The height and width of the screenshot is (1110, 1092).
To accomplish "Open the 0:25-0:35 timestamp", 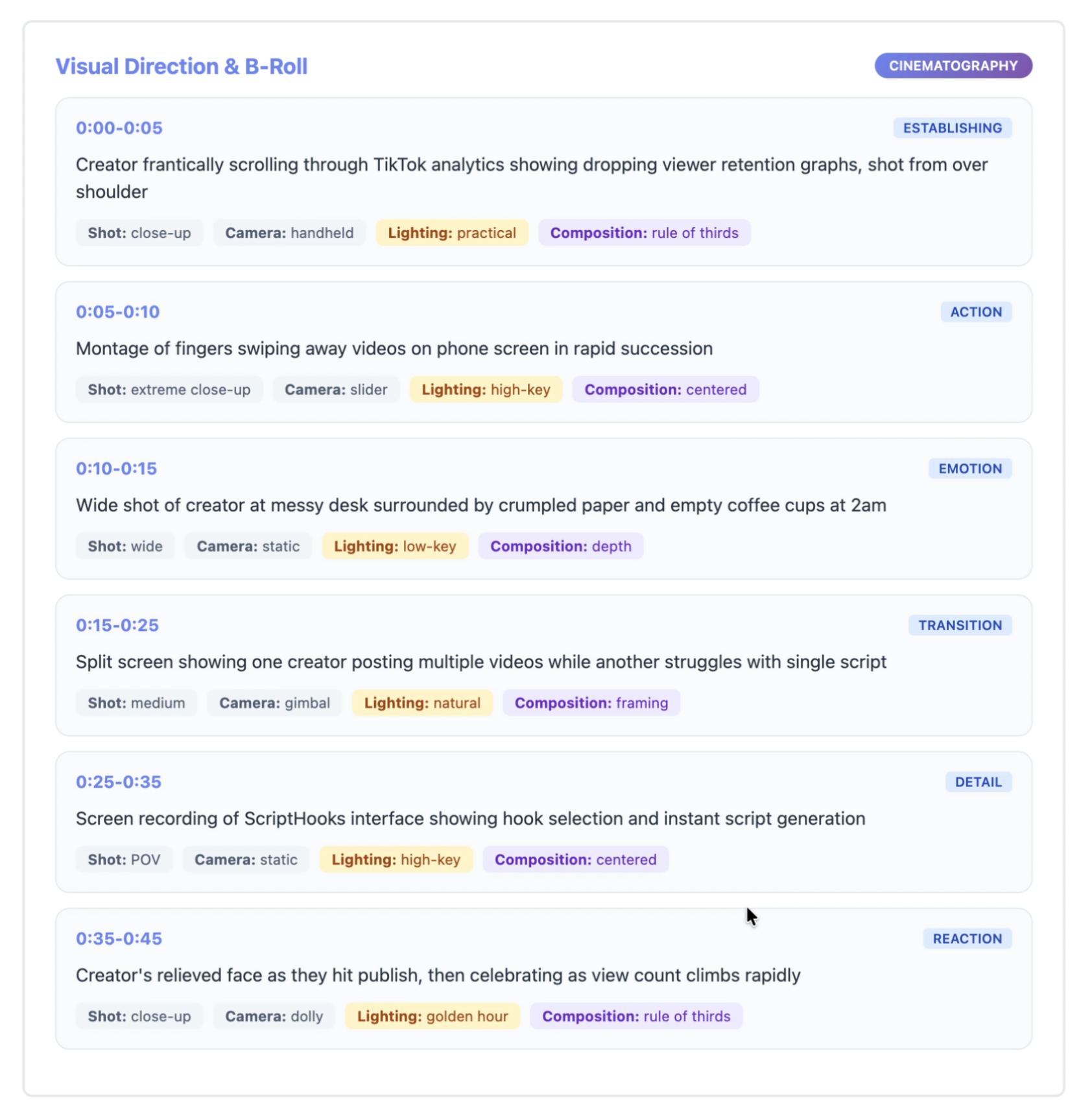I will [x=118, y=782].
